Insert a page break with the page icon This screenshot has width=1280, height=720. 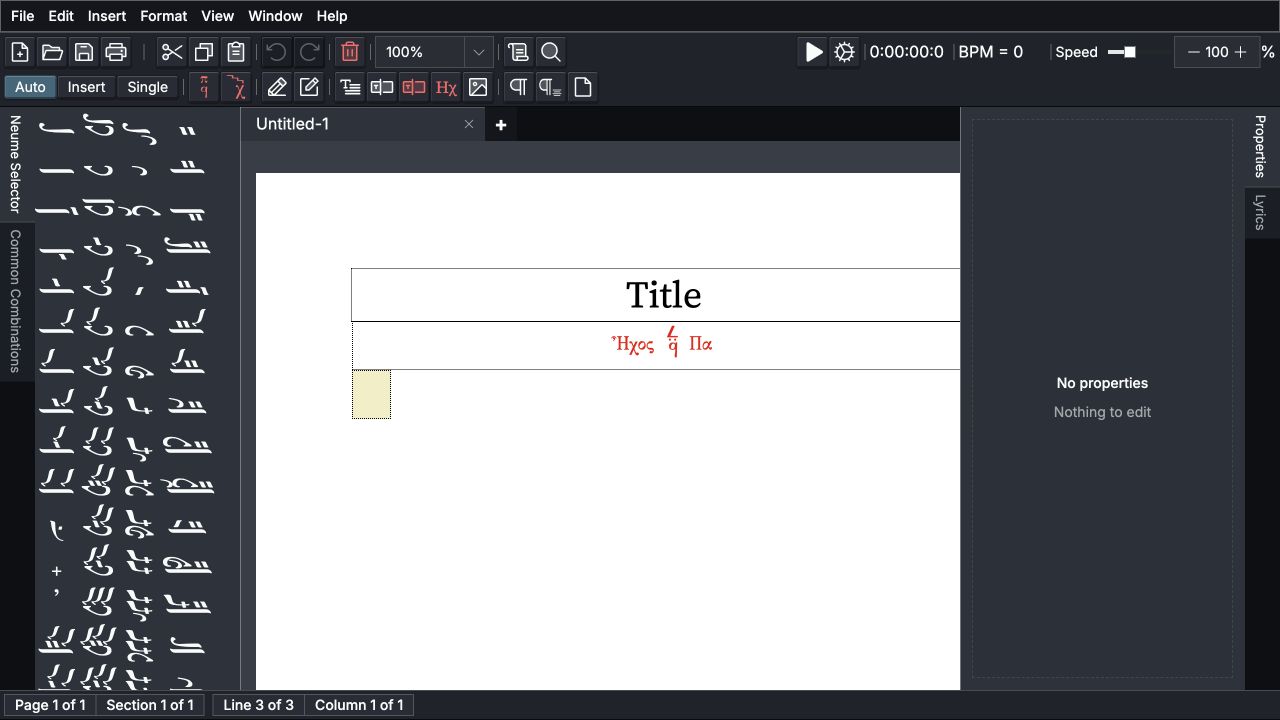tap(583, 87)
